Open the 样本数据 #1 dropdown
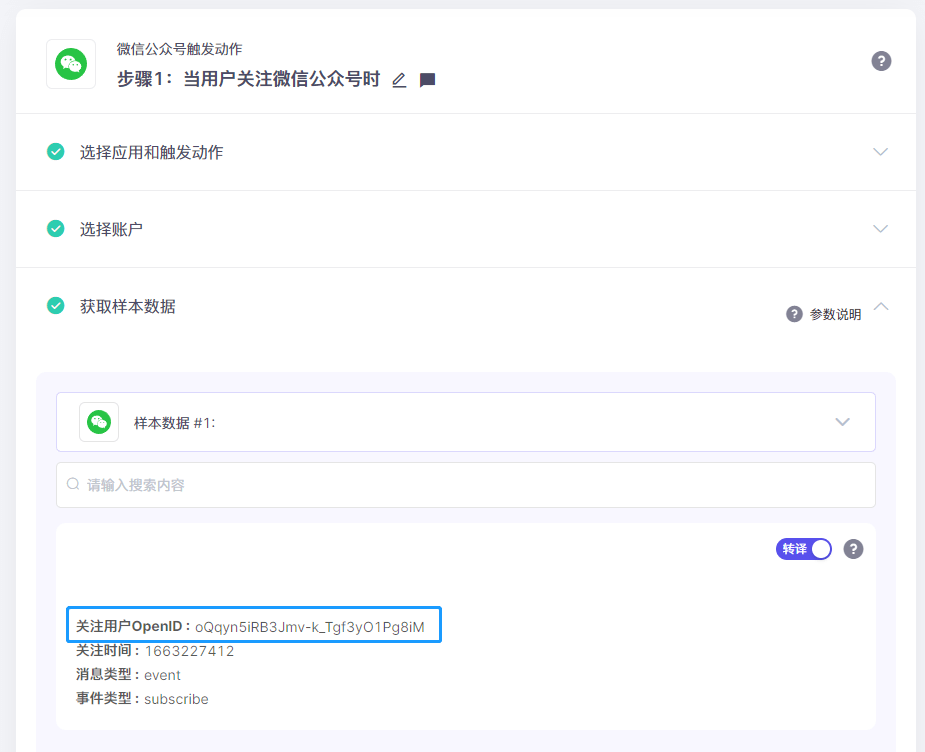925x752 pixels. pos(843,421)
